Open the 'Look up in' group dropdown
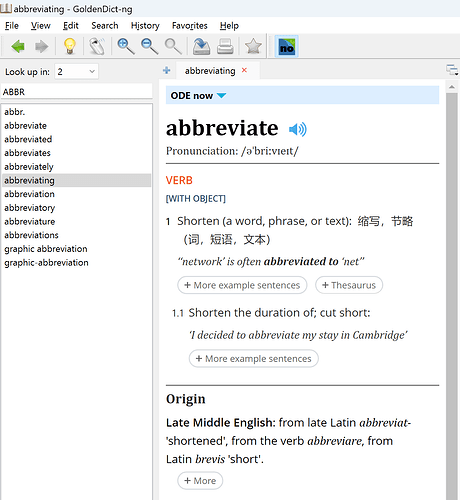The image size is (460, 500). 76,72
